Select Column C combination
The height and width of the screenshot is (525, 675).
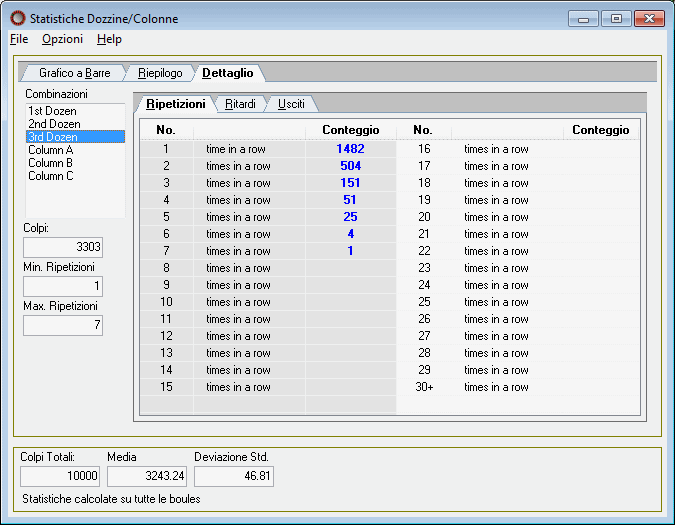pos(50,176)
